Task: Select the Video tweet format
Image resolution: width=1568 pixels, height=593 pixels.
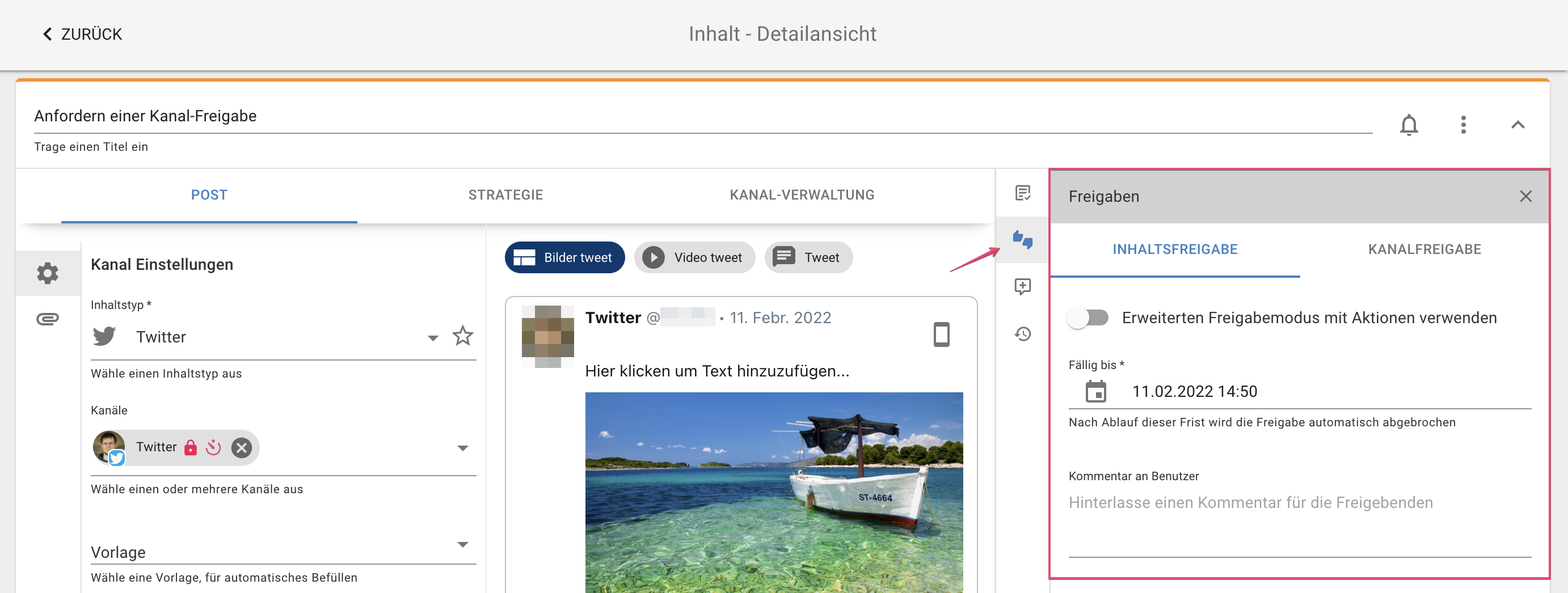Action: pyautogui.click(x=694, y=258)
